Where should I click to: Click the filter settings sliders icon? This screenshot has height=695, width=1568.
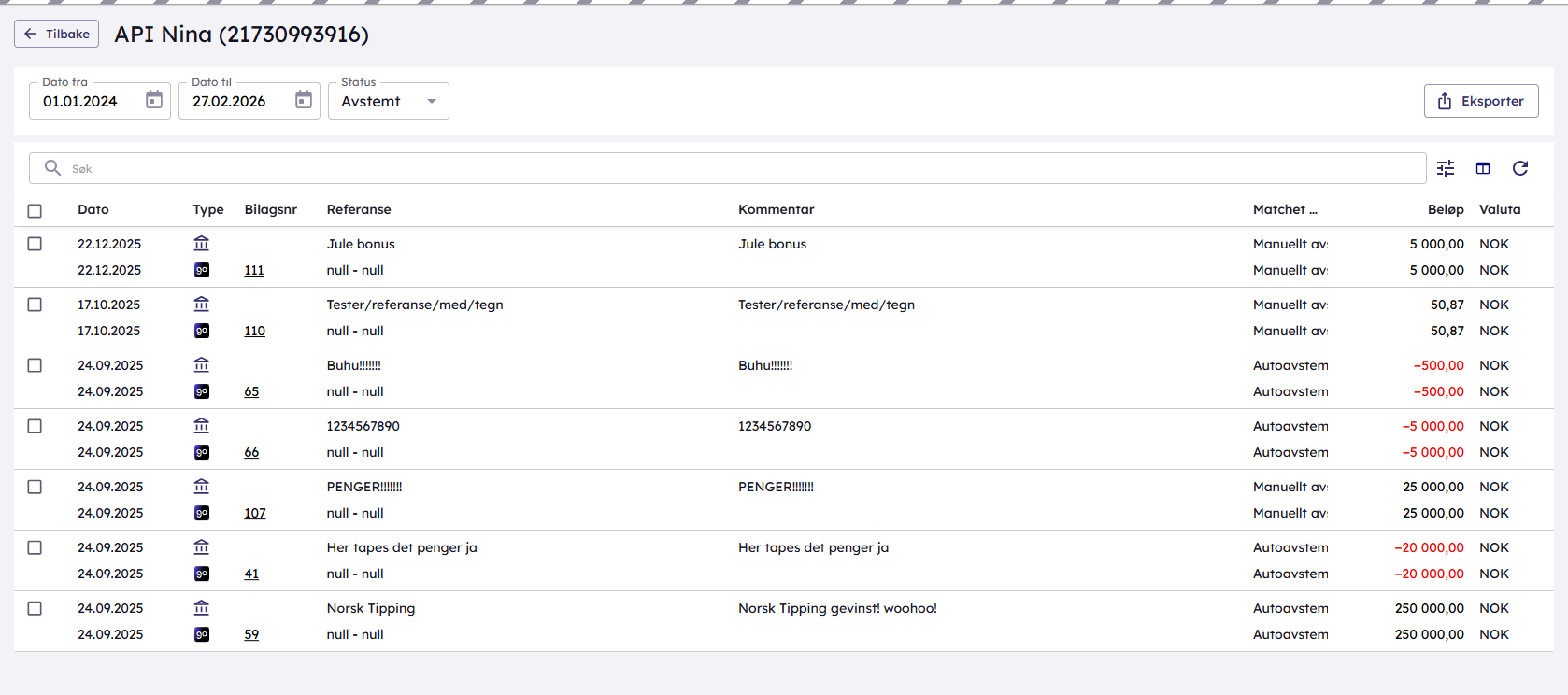[x=1445, y=168]
